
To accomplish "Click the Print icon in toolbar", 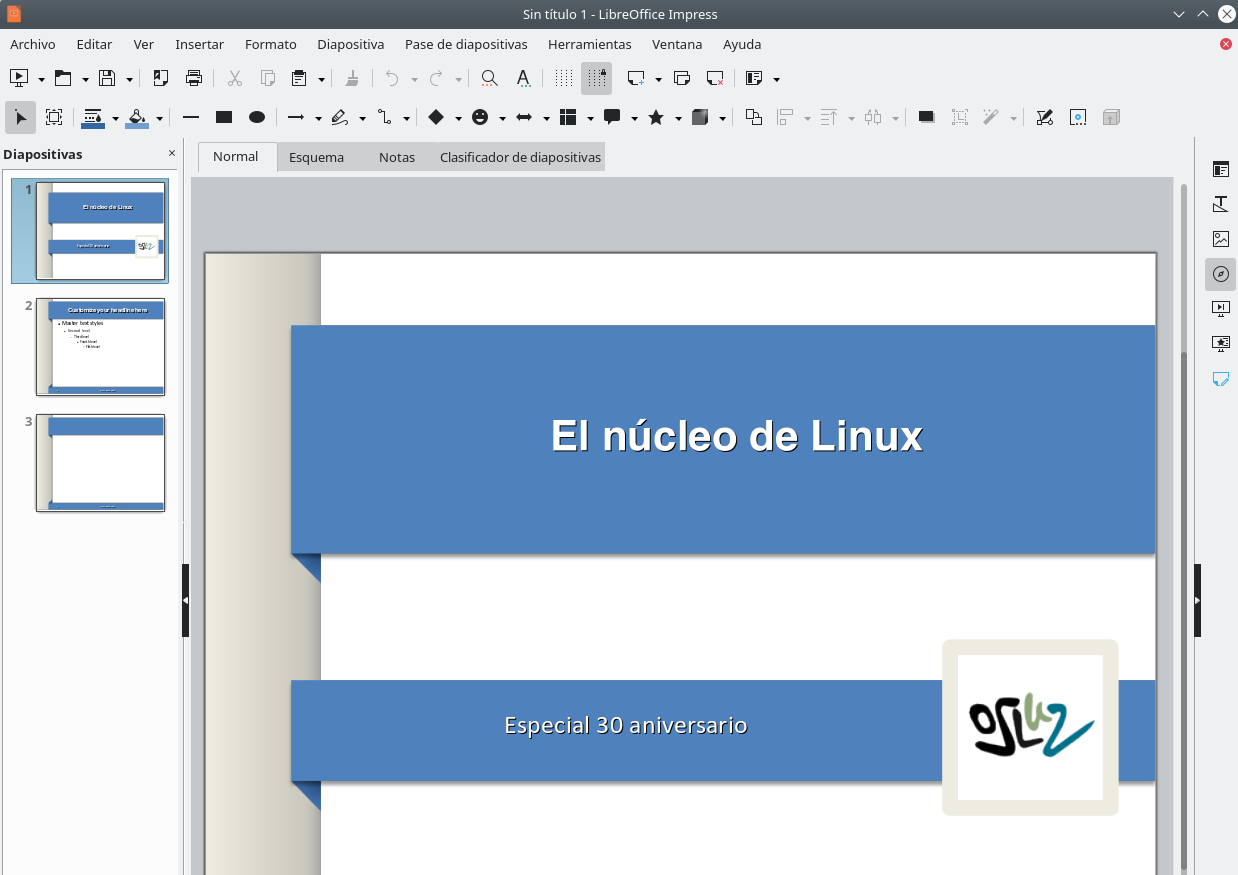I will 194,78.
